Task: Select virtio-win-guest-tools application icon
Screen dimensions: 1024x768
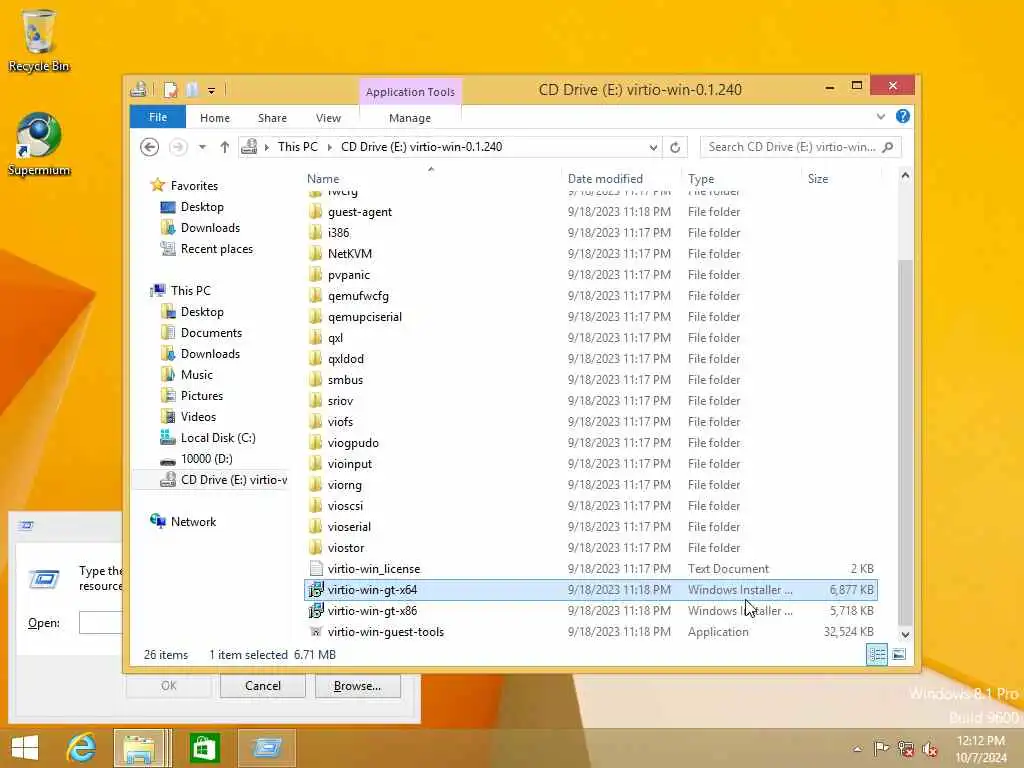Action: 316,632
